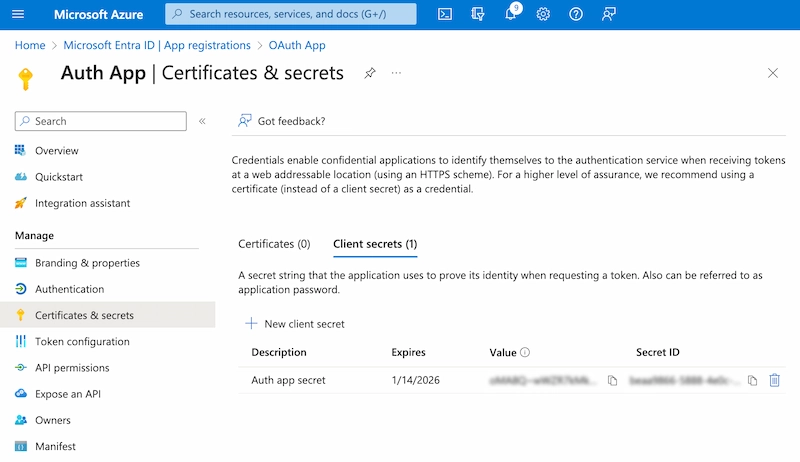Viewport: 800px width, 462px height.
Task: Open Cloud Shell from top bar
Action: pyautogui.click(x=445, y=14)
